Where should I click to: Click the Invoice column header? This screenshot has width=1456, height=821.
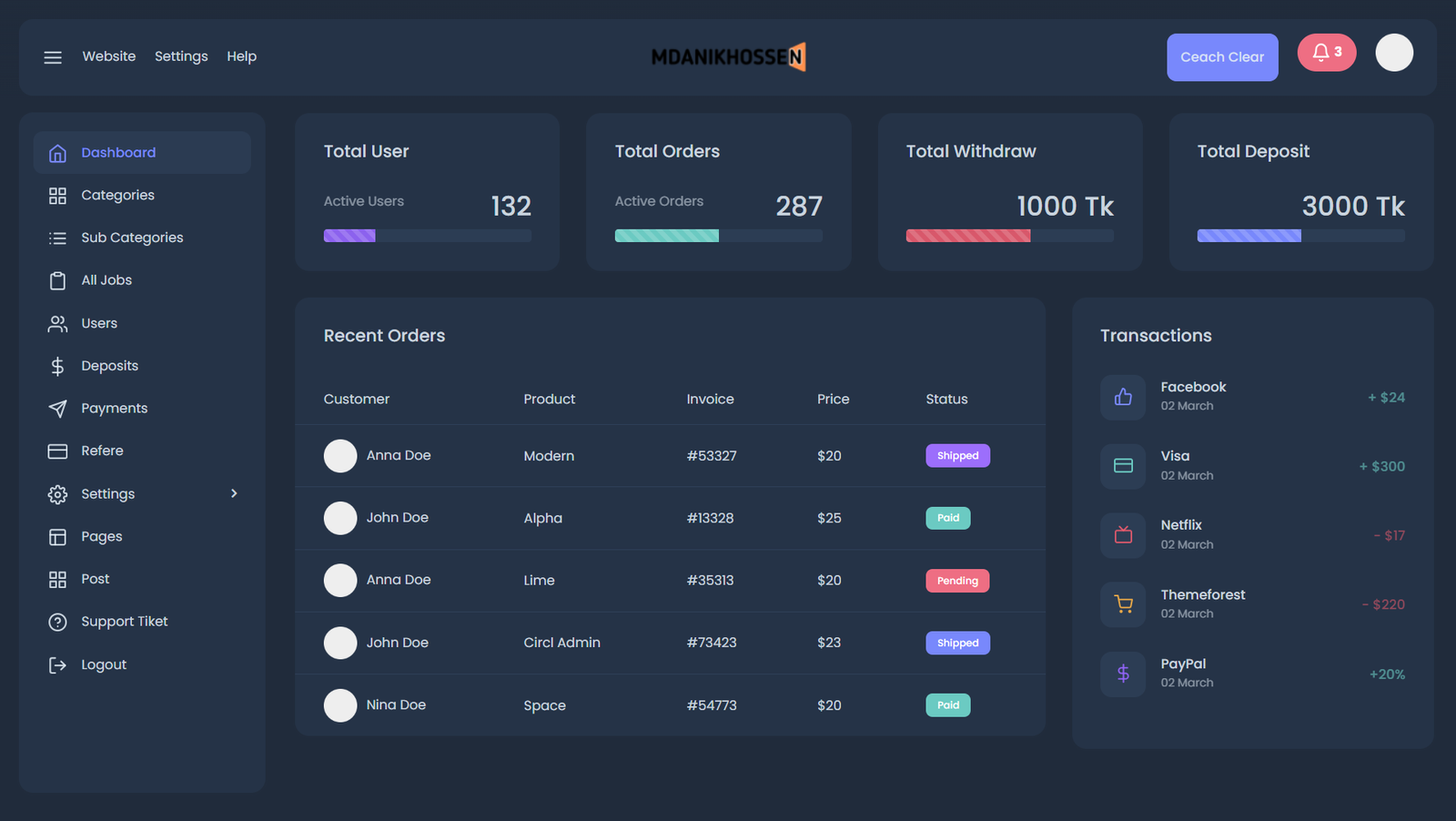click(x=710, y=399)
